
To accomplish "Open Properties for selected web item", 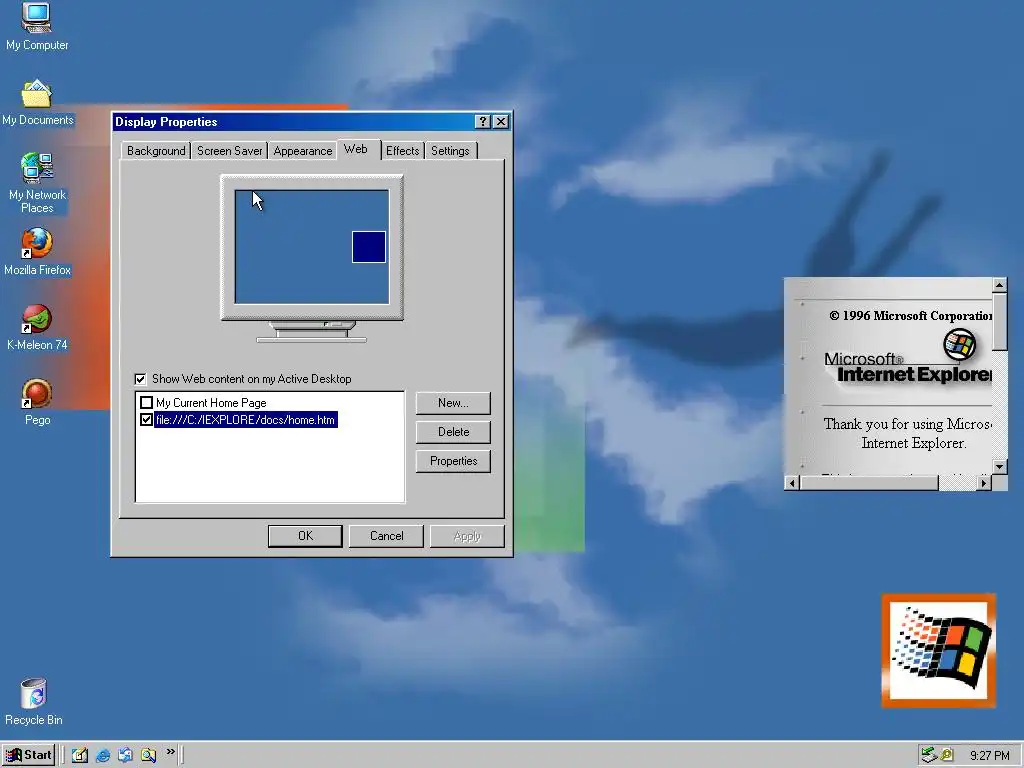I will pos(453,461).
